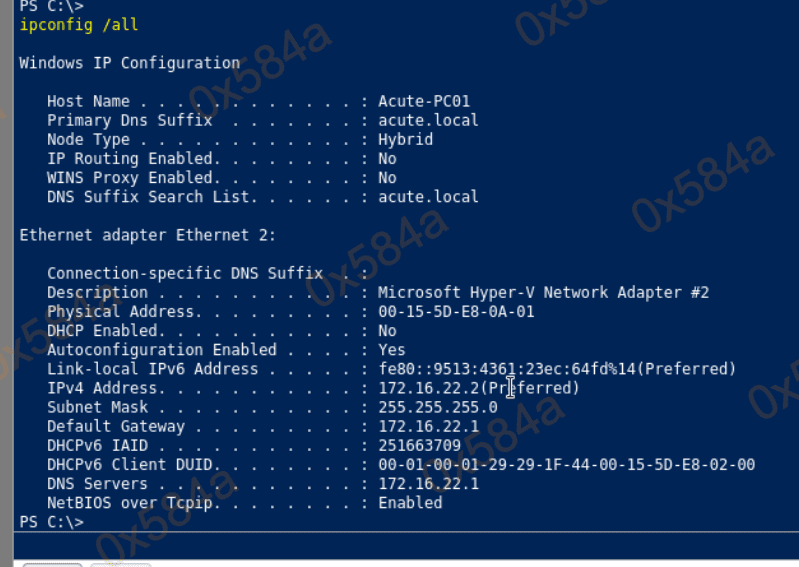Click the physical address 00-15-5D-E8-0A-01

(456, 312)
